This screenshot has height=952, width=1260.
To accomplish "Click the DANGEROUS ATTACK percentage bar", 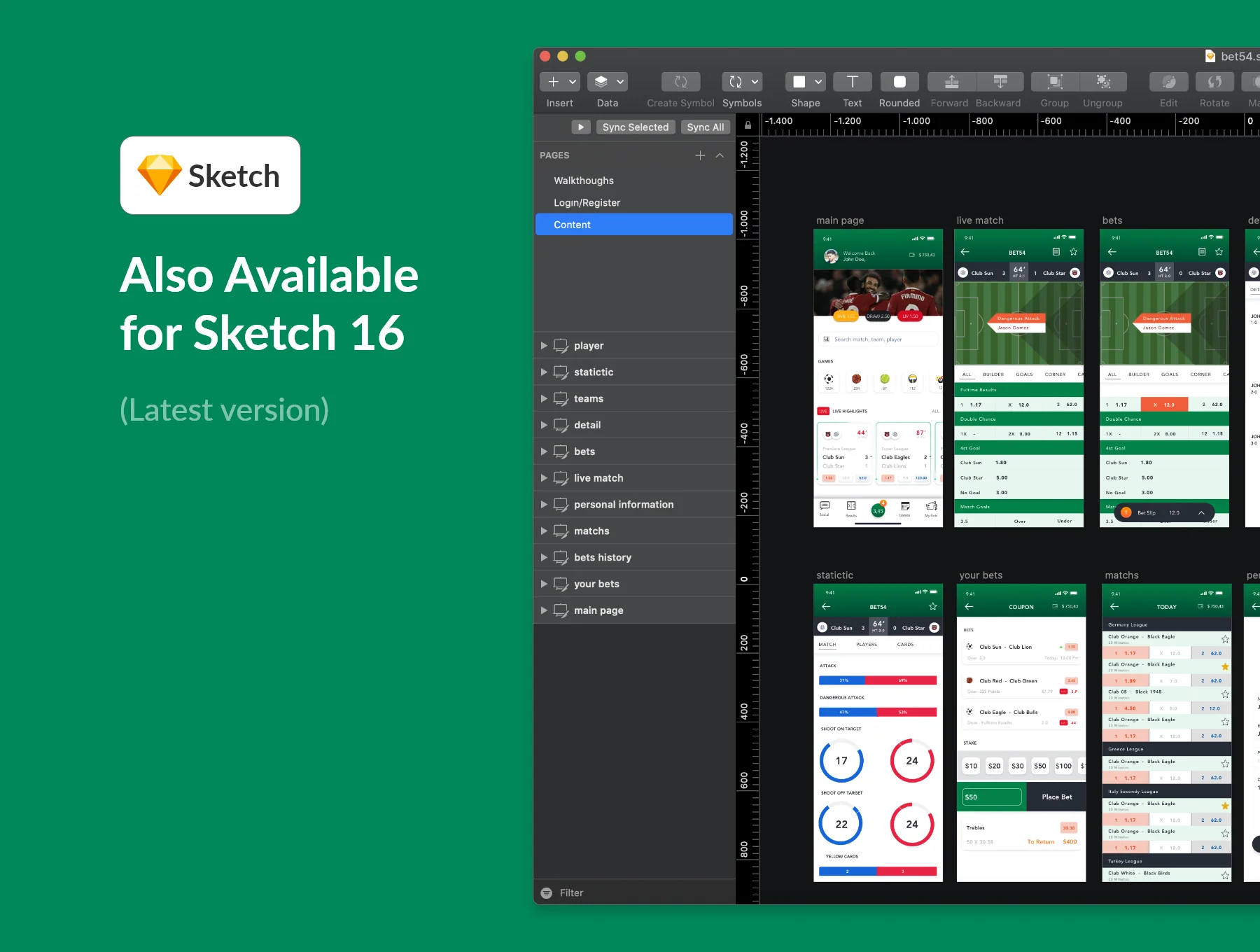I will 878,712.
